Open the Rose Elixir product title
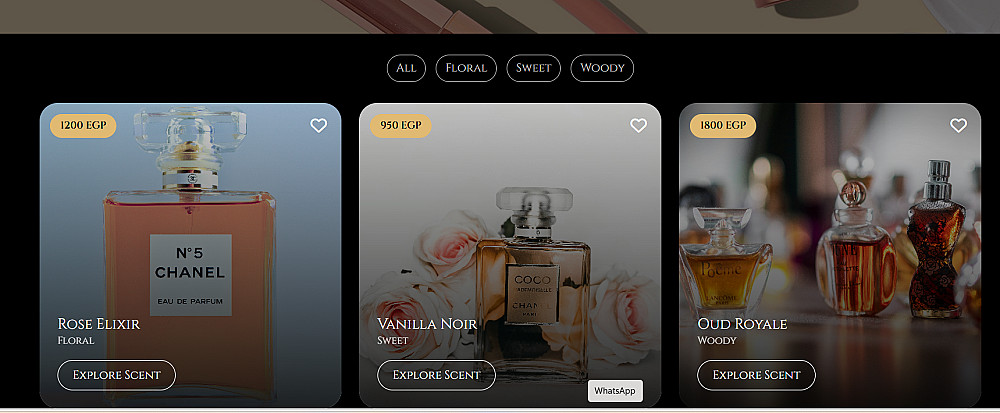The image size is (1000, 413). (x=99, y=324)
